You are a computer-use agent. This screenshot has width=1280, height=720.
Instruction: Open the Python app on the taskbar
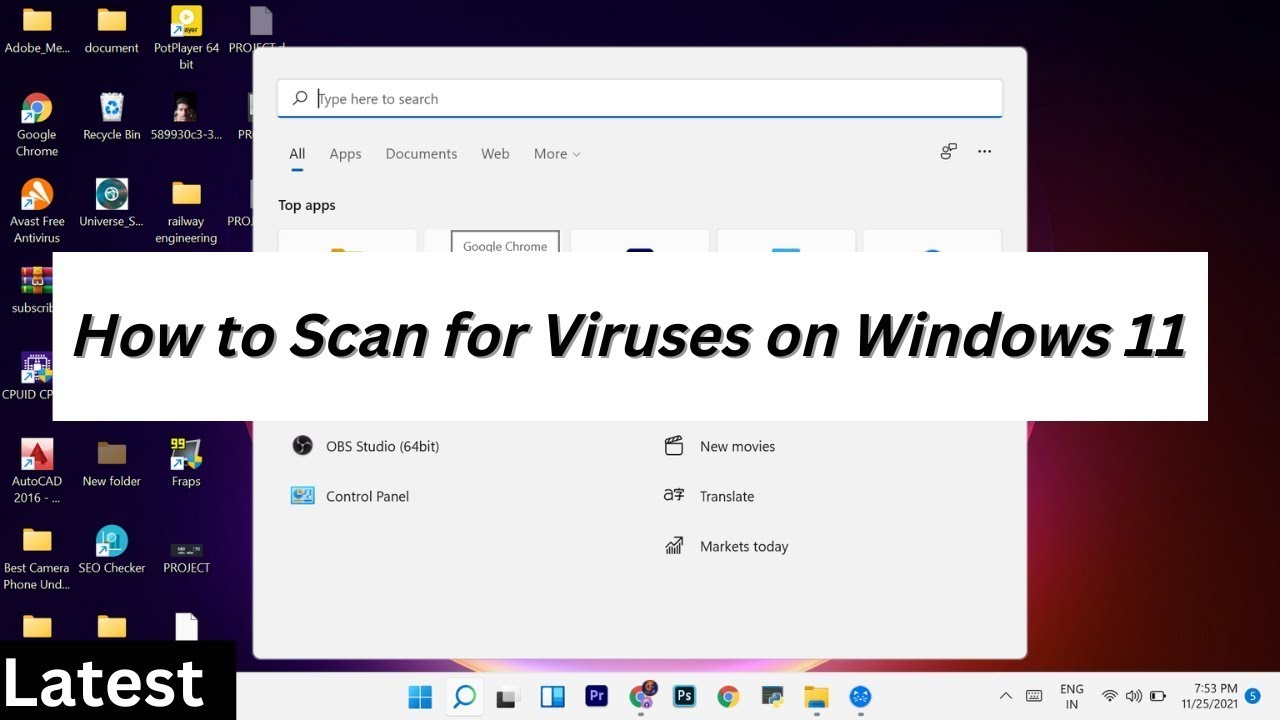tap(772, 696)
